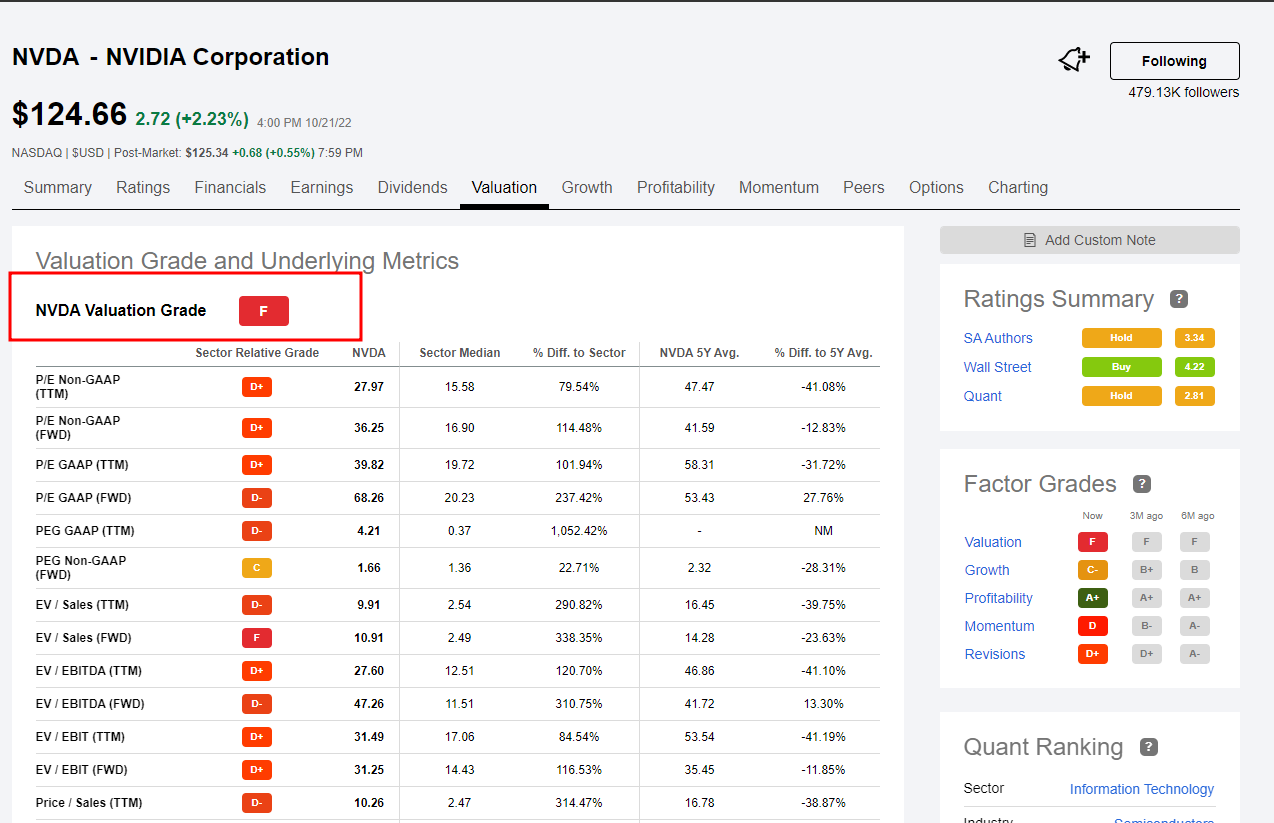Click the red D Momentum grade badge under Now
1274x823 pixels.
point(1093,626)
